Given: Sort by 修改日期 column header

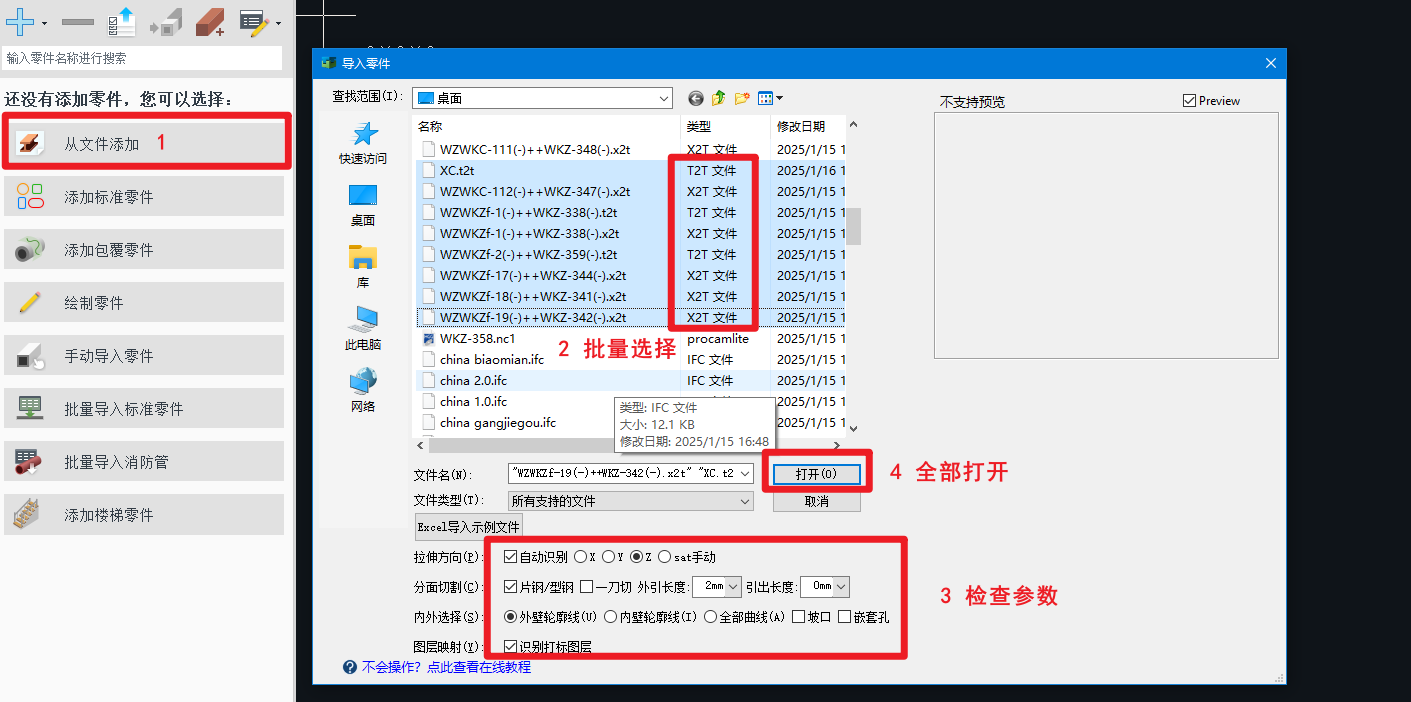Looking at the screenshot, I should click(x=808, y=127).
